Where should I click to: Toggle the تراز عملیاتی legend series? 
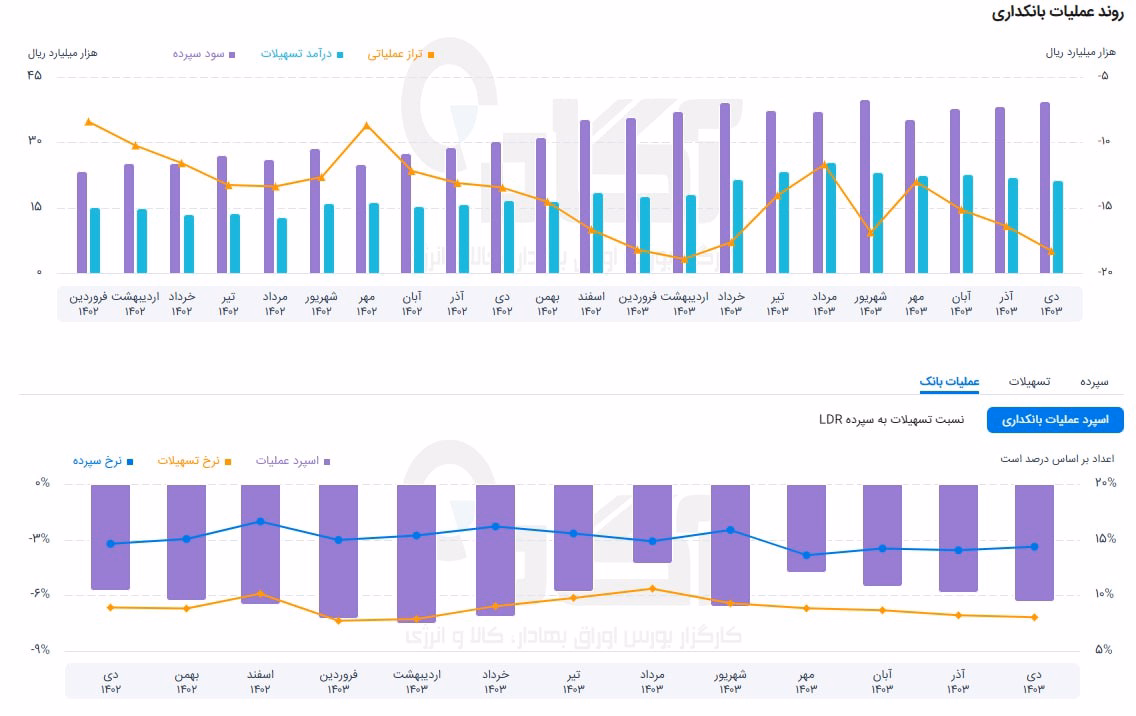401,54
